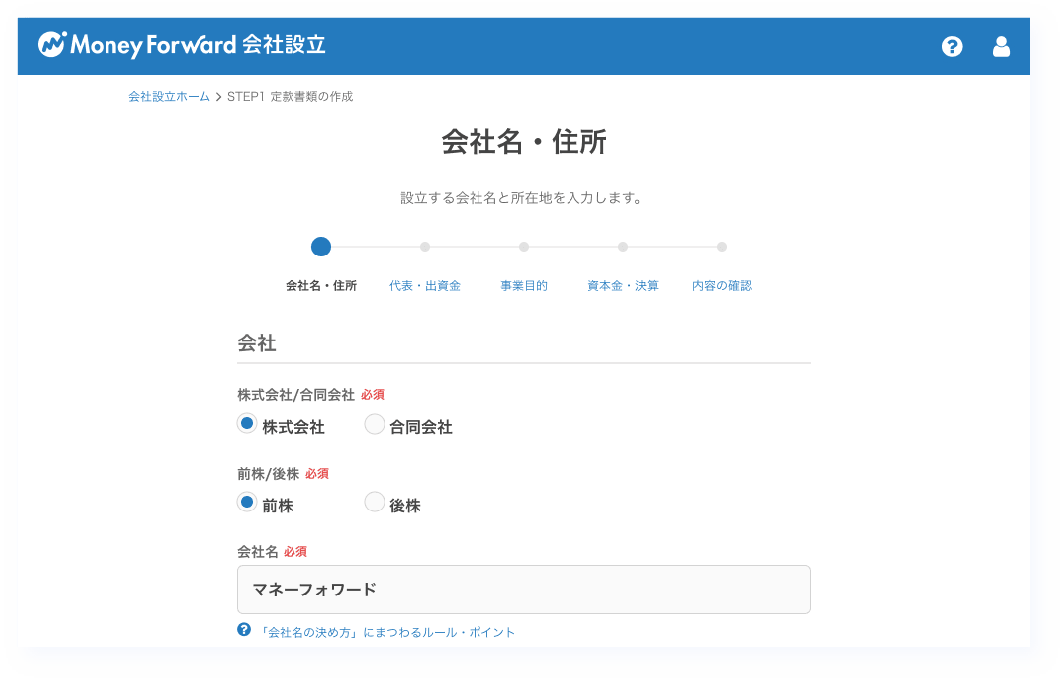The image size is (1062, 680).
Task: Click the second progress dot above 代表・出資金
Action: [425, 247]
